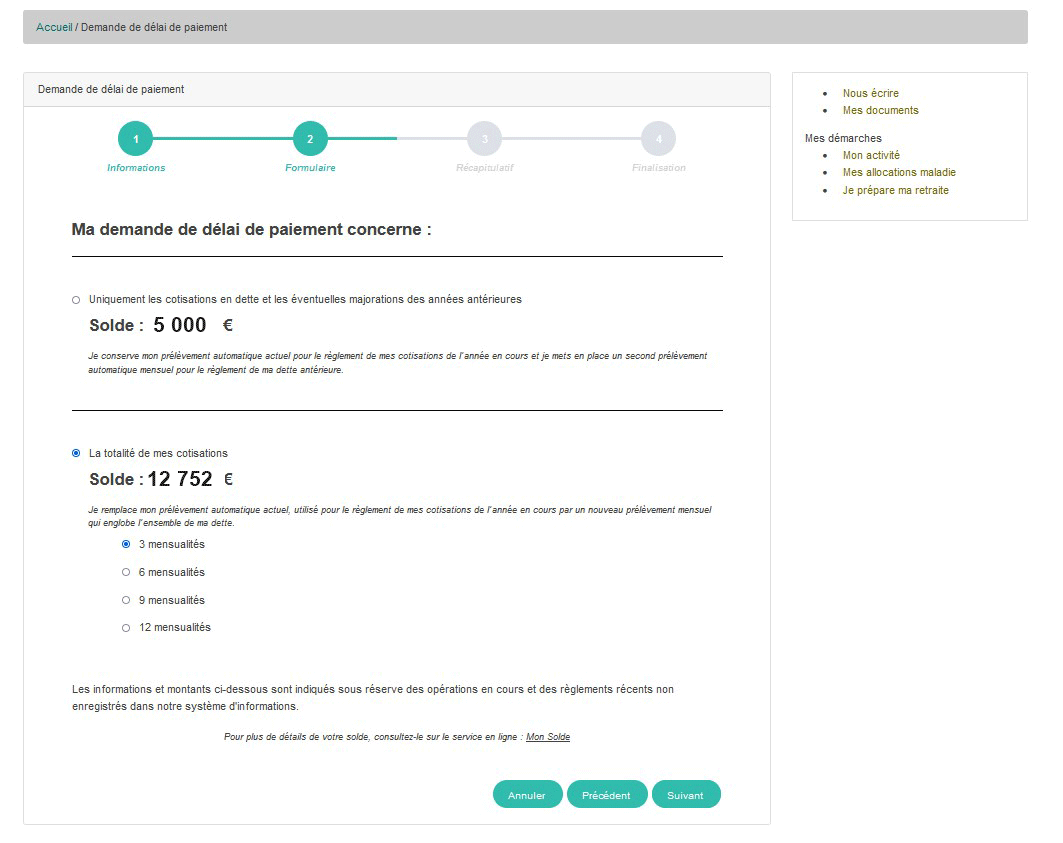This screenshot has height=843, width=1063.
Task: Click step 2 Formulaire circle
Action: (310, 139)
